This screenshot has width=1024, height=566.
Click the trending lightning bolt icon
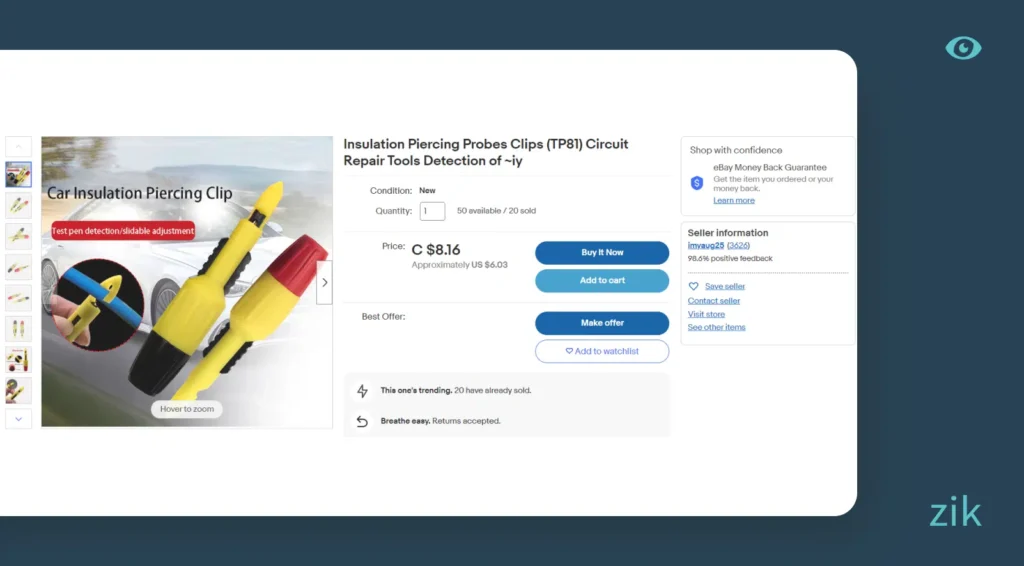pyautogui.click(x=362, y=391)
